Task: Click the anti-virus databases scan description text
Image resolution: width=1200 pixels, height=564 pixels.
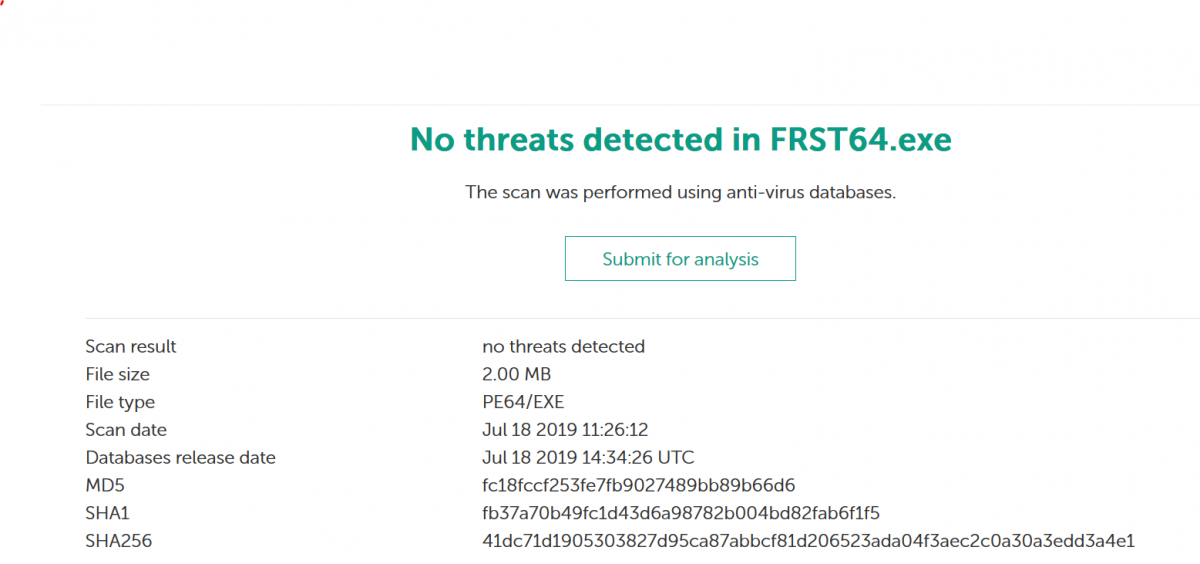Action: click(x=680, y=192)
